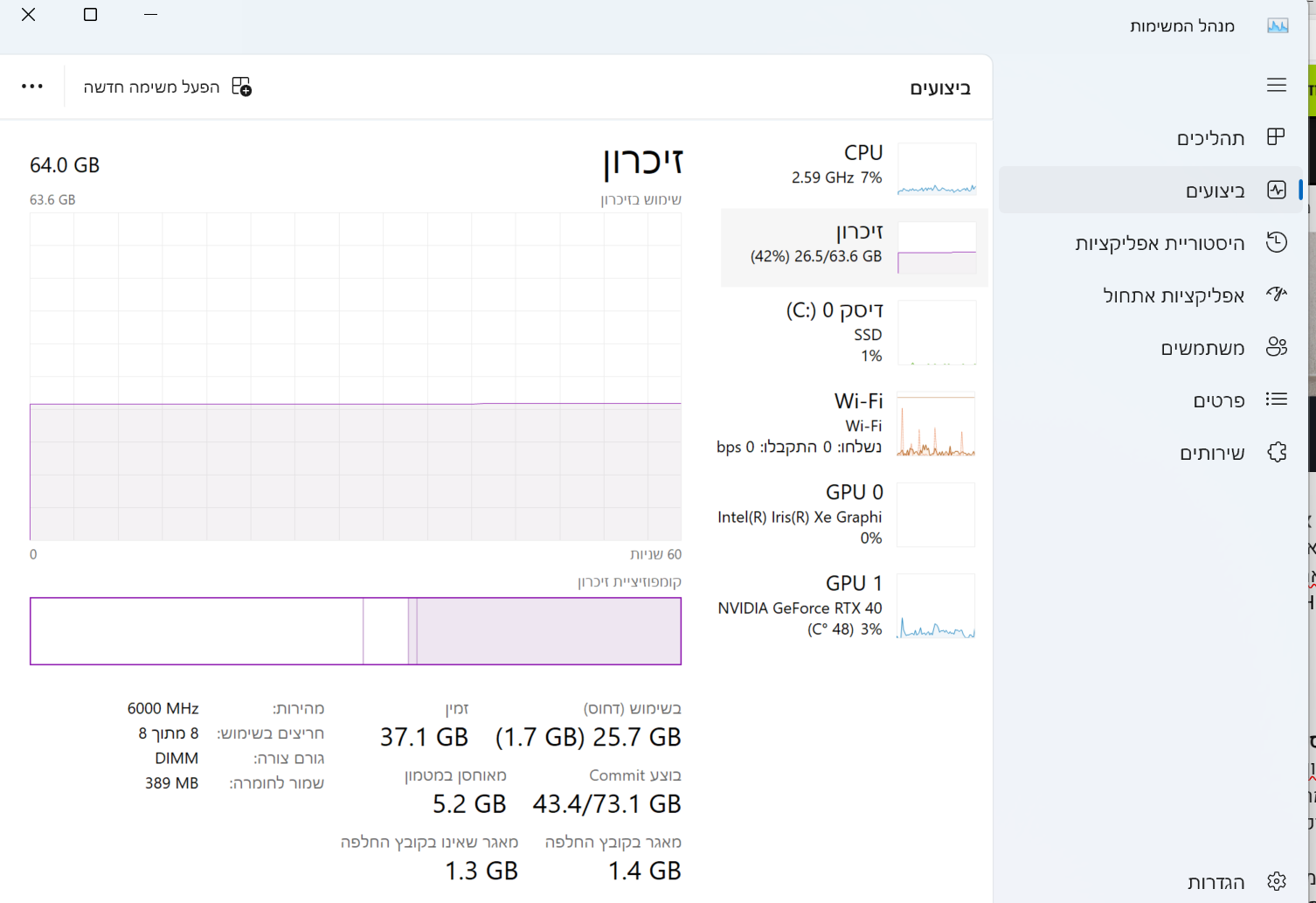
Task: Click the paged pool value 1.4 GB
Action: tap(644, 871)
